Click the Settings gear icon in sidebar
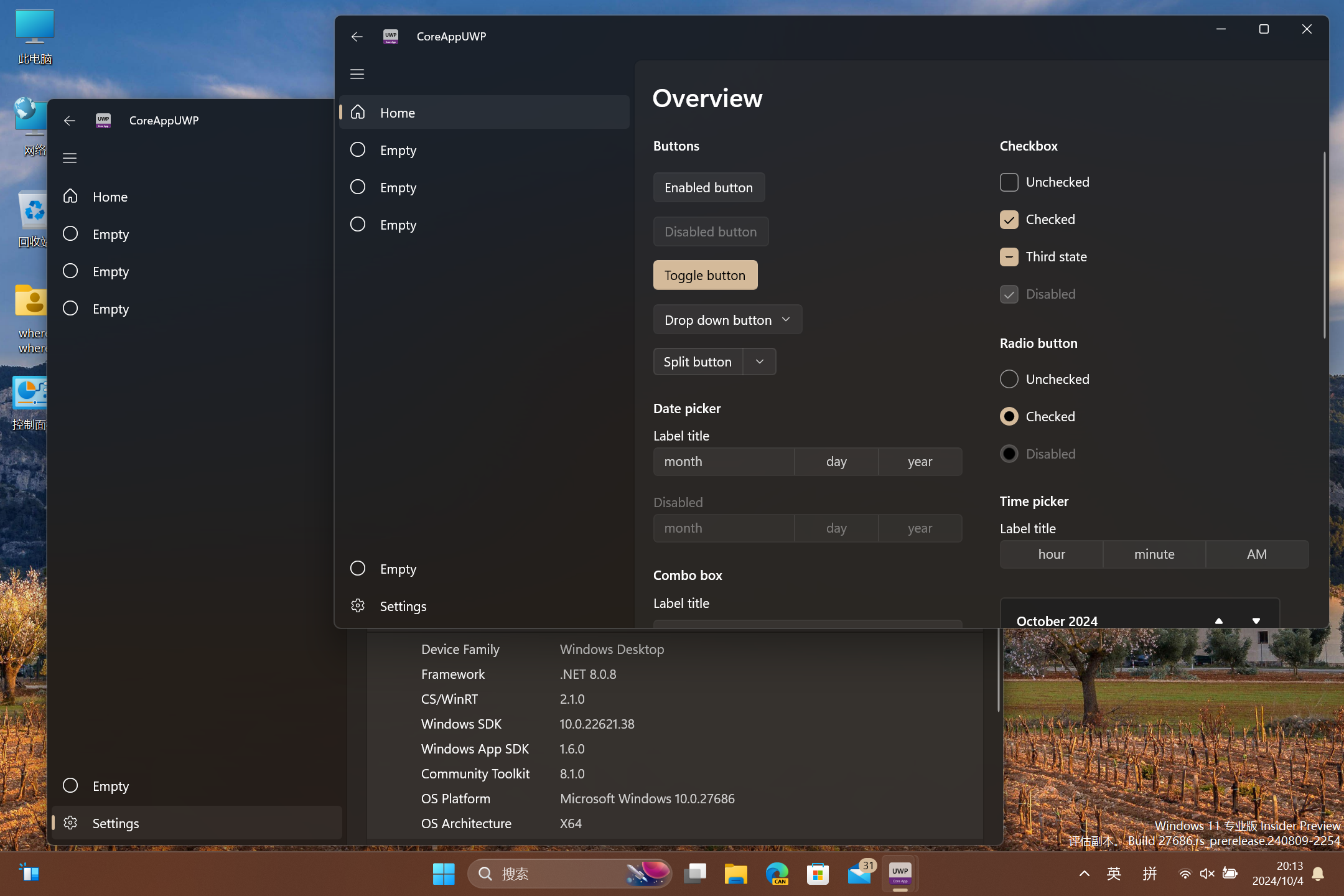 [x=357, y=606]
